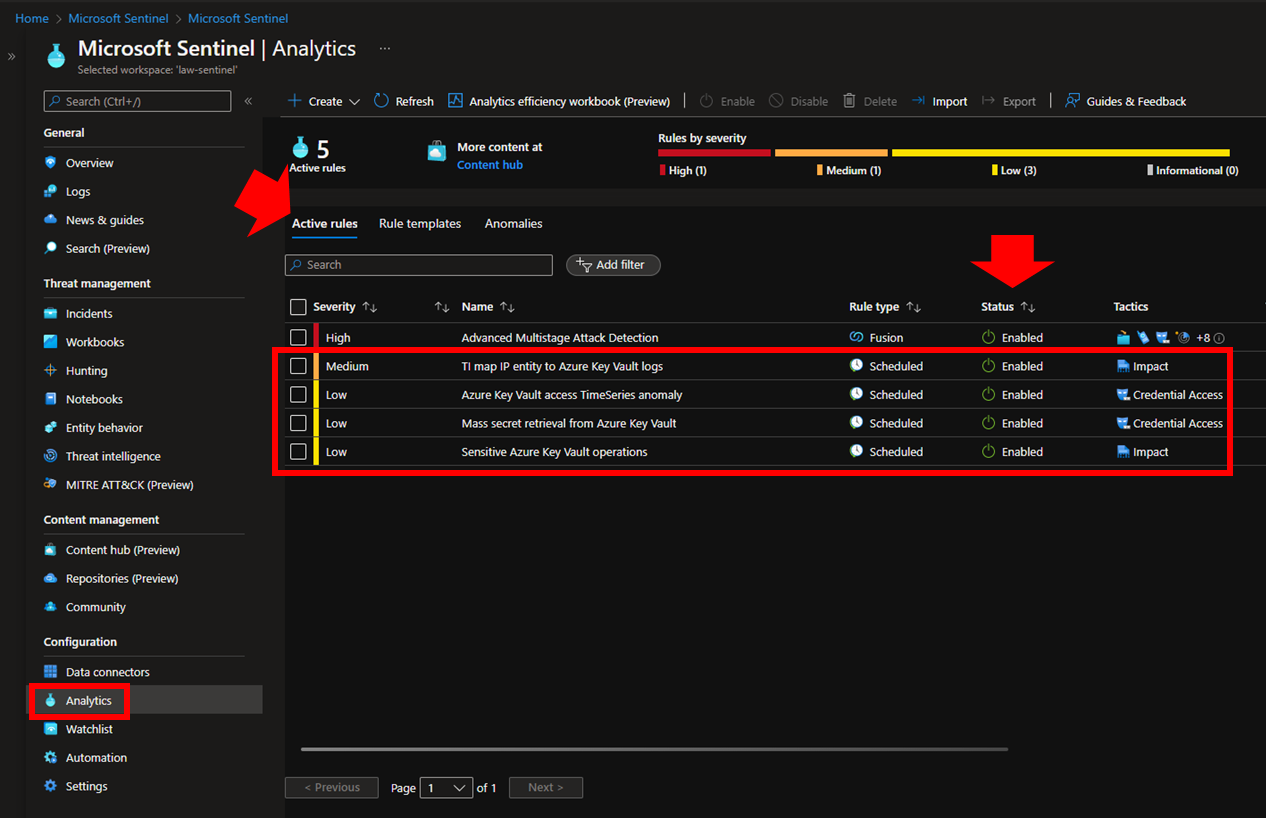Check Mass secret retrieval rule checkbox
Screen dimensions: 1266x818
click(x=298, y=423)
